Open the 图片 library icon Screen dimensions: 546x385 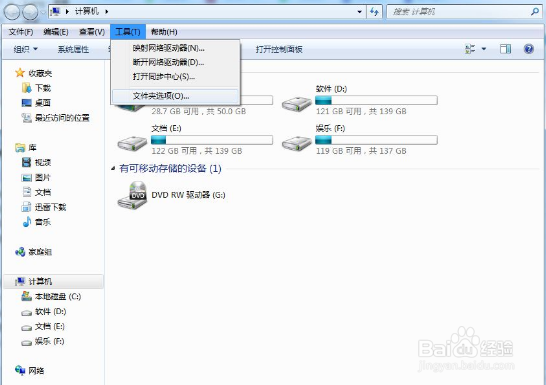(x=26, y=178)
